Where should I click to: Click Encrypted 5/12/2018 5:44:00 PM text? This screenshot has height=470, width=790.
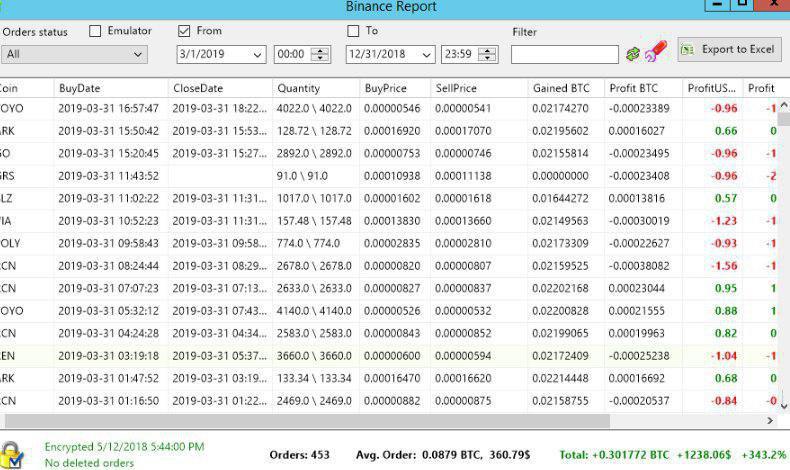coord(124,447)
